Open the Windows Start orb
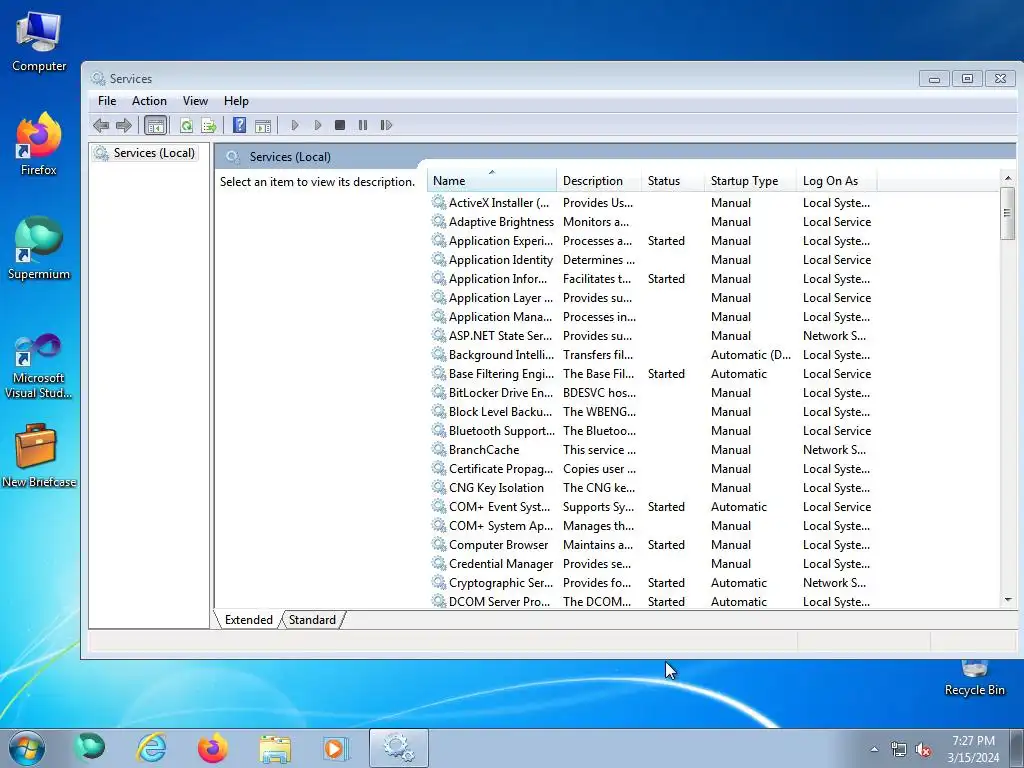 coord(27,748)
